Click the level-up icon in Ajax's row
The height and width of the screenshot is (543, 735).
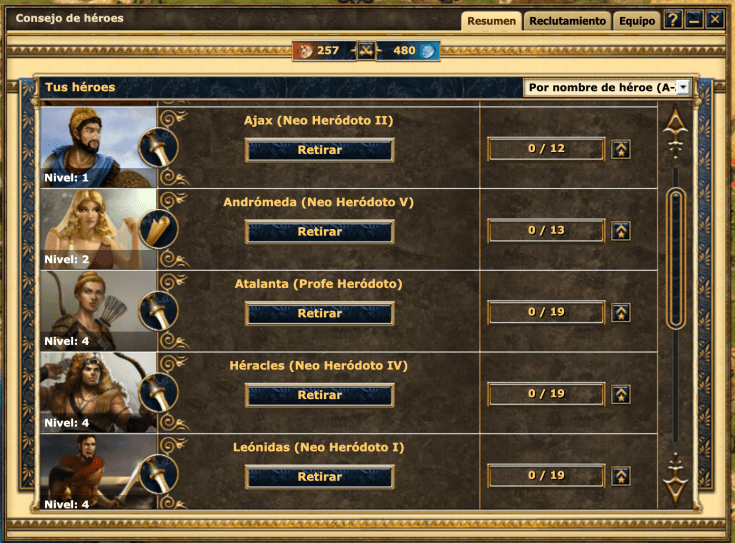tap(621, 150)
